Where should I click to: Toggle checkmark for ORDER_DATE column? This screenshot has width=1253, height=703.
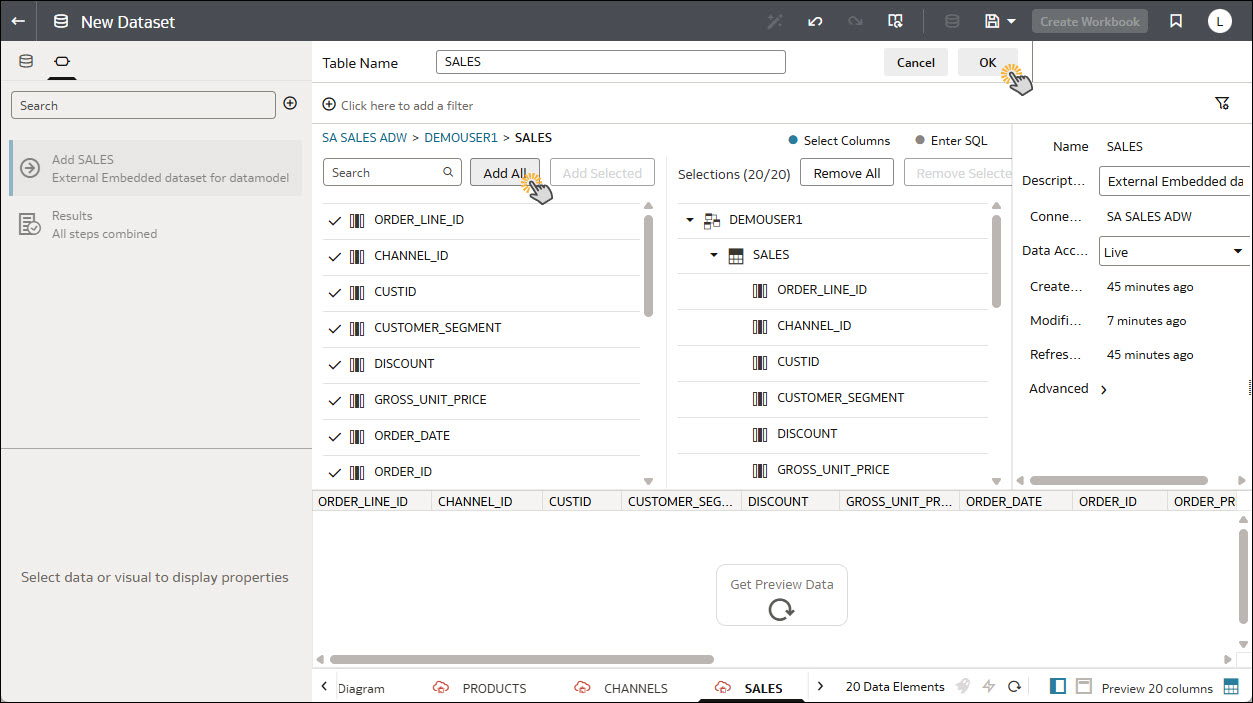335,436
